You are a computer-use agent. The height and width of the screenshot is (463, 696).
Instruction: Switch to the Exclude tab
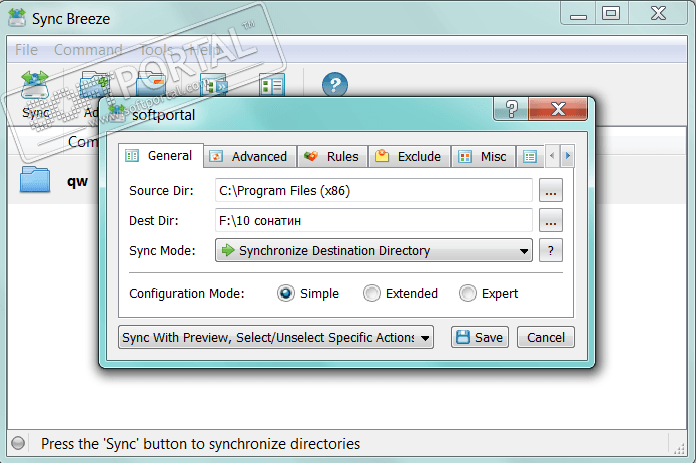tap(409, 156)
